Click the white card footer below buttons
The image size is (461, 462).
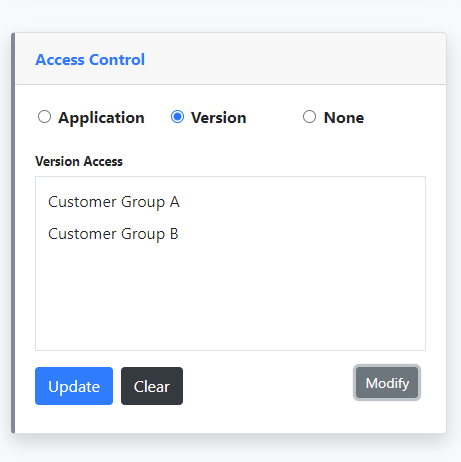(230, 419)
